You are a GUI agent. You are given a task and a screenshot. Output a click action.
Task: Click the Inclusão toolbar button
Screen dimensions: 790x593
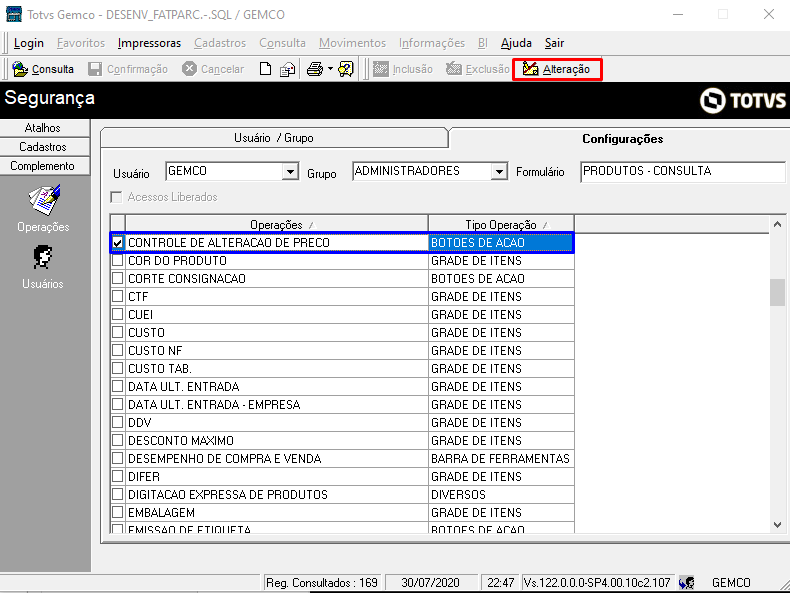point(403,69)
